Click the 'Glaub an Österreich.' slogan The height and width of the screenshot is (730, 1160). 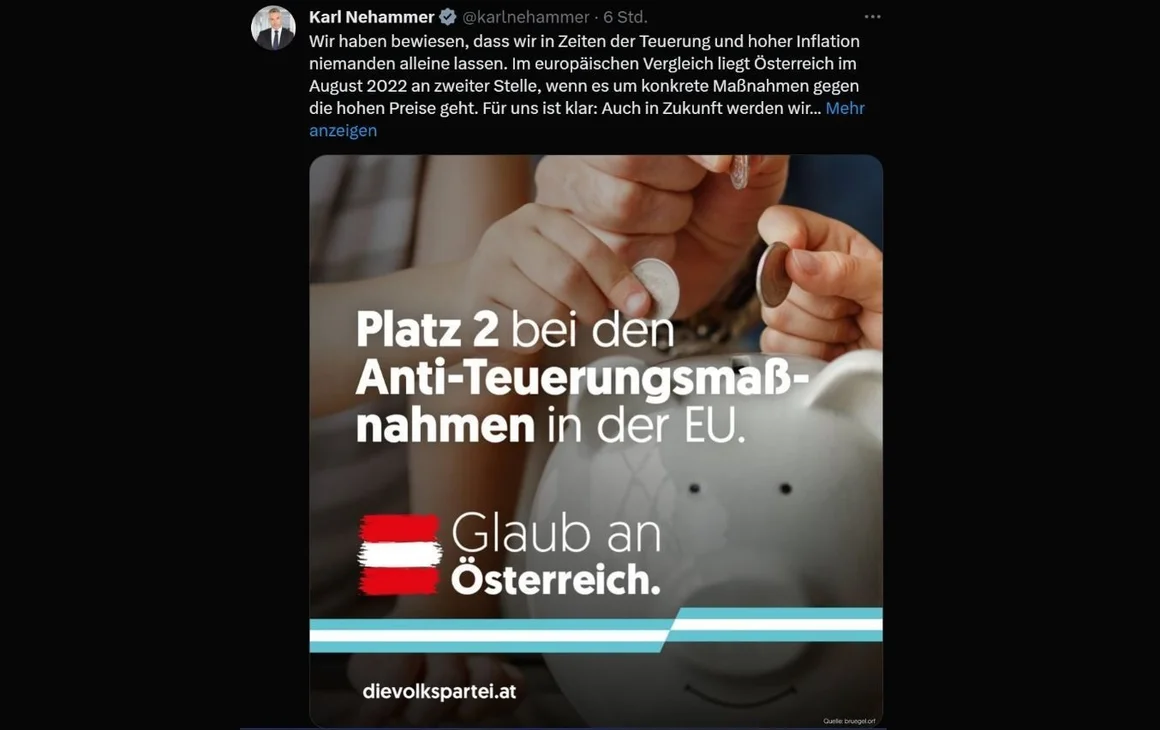556,555
